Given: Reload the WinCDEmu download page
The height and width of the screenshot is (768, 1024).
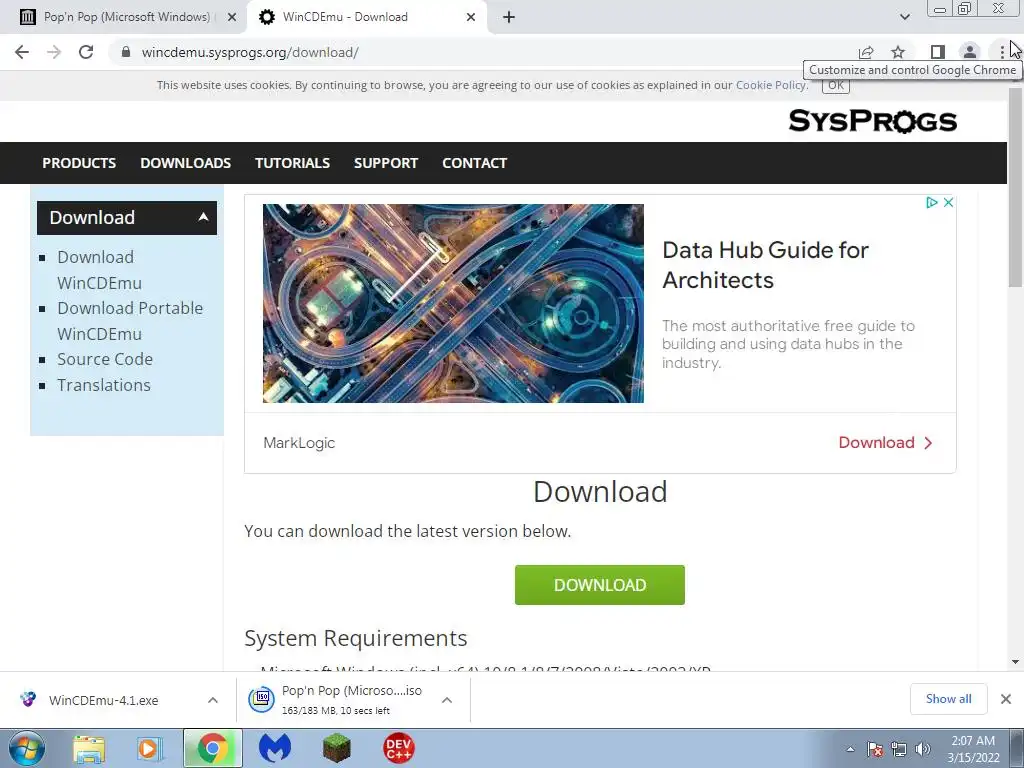Looking at the screenshot, I should [x=86, y=52].
